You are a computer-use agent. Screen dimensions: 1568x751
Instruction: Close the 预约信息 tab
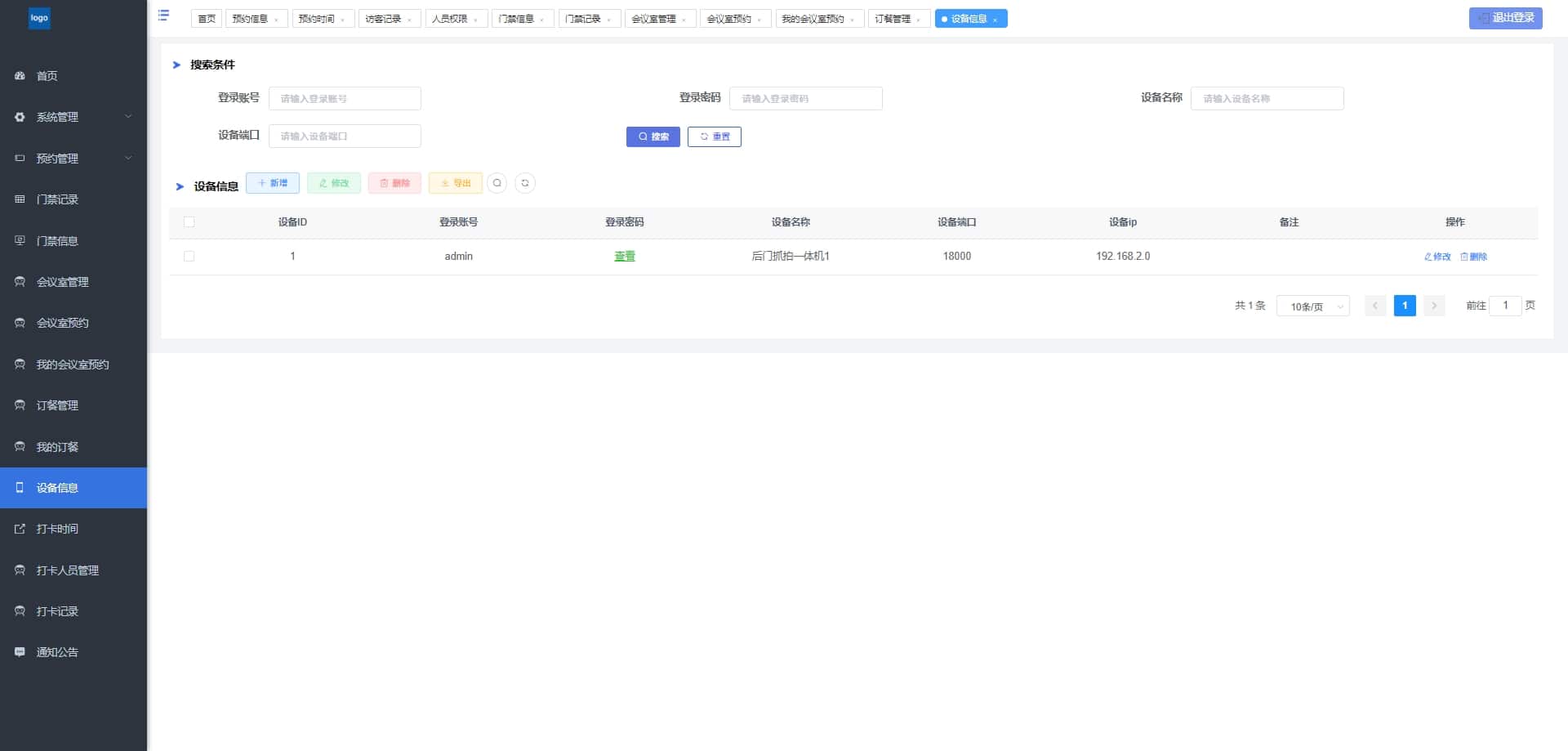277,20
